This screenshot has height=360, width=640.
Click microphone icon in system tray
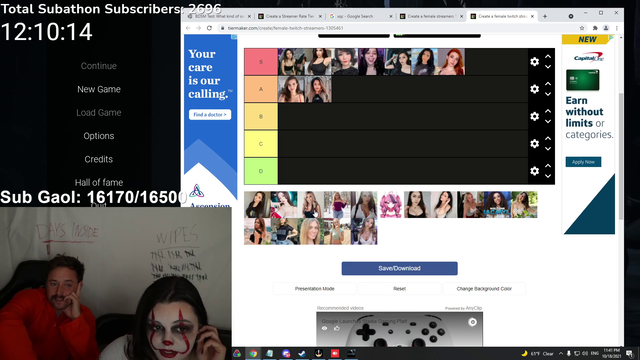pos(569,353)
